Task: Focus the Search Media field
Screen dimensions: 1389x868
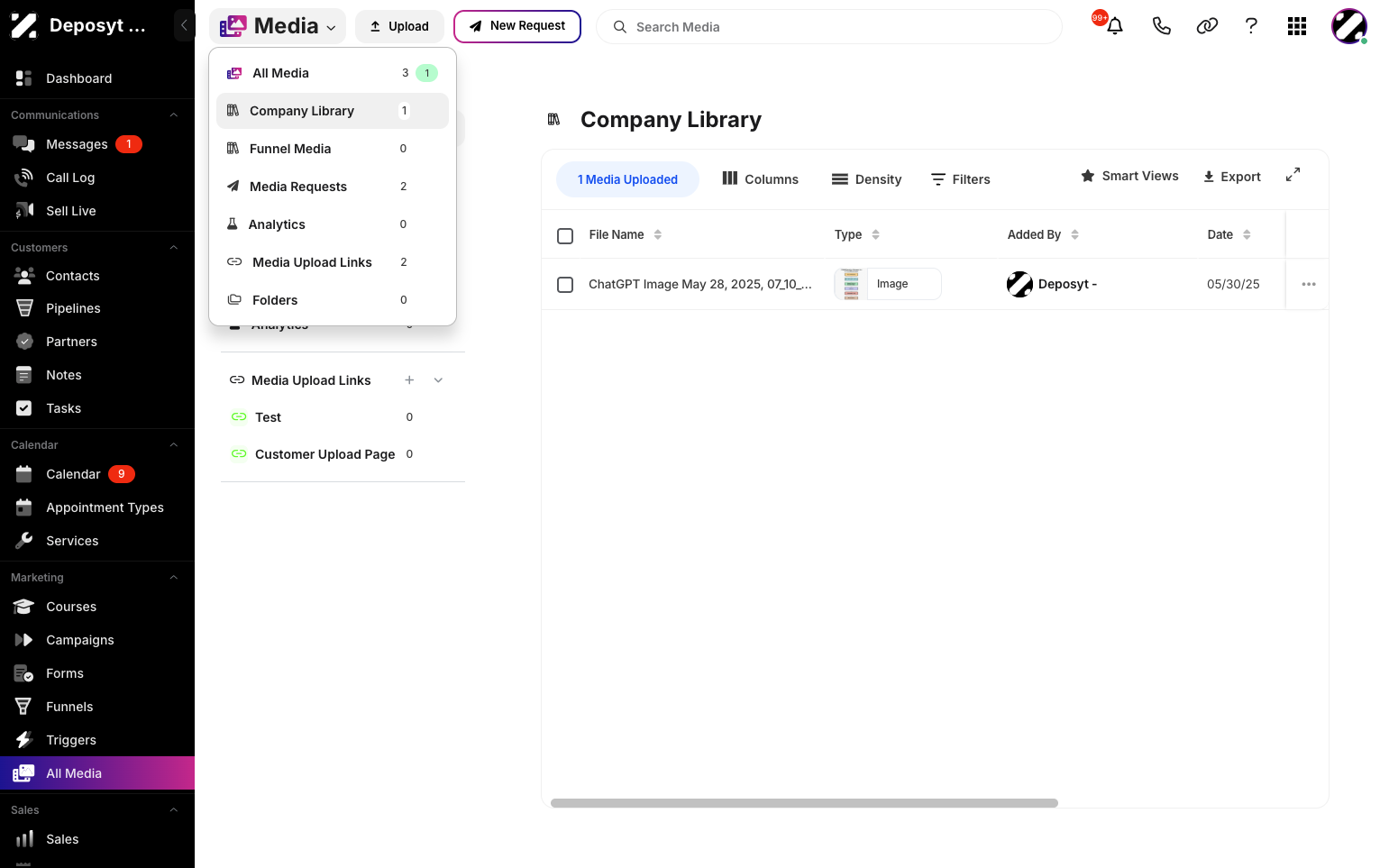Action: coord(829,27)
